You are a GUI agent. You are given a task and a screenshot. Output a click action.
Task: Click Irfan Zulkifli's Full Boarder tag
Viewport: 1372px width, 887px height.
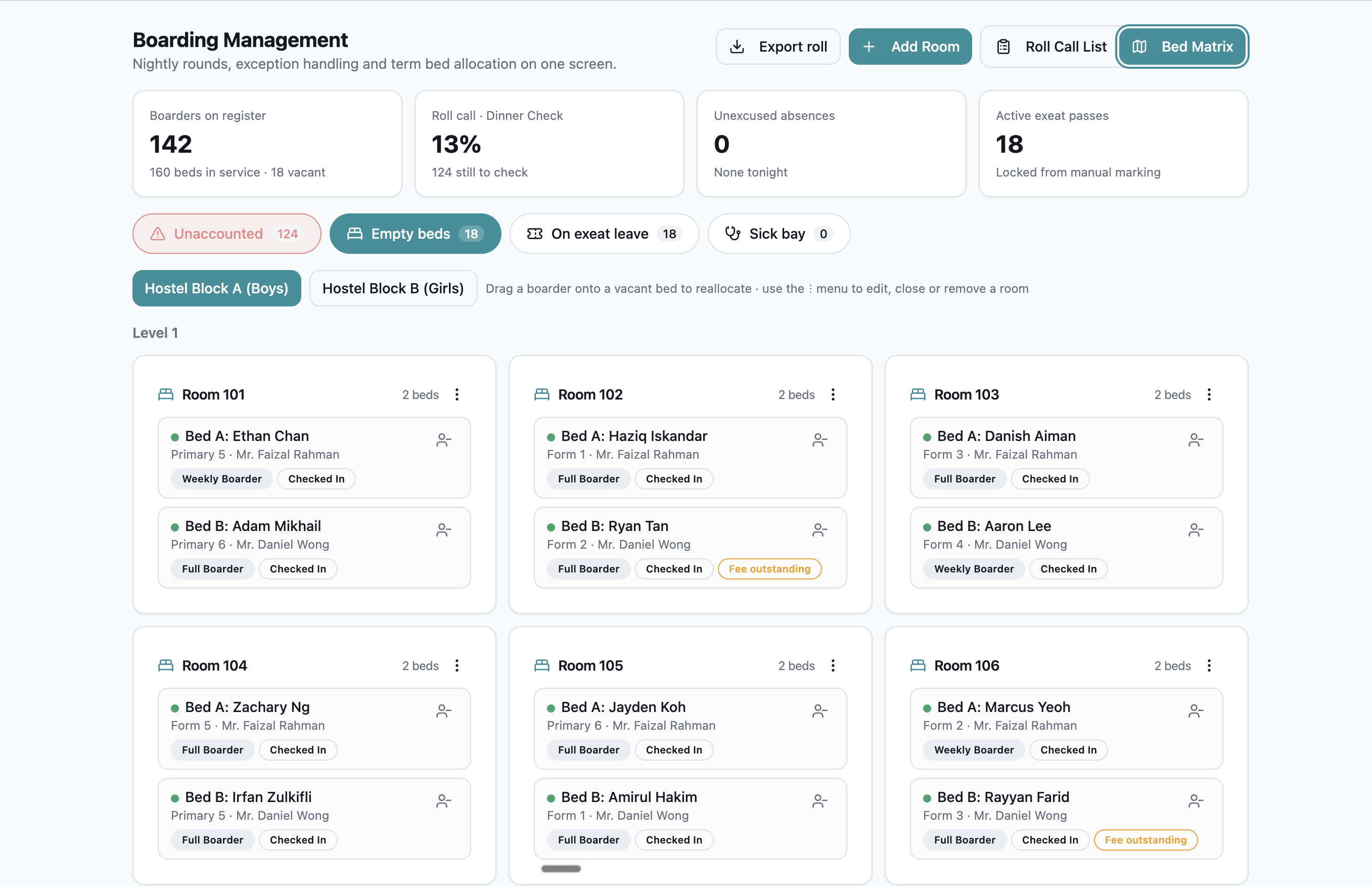212,840
